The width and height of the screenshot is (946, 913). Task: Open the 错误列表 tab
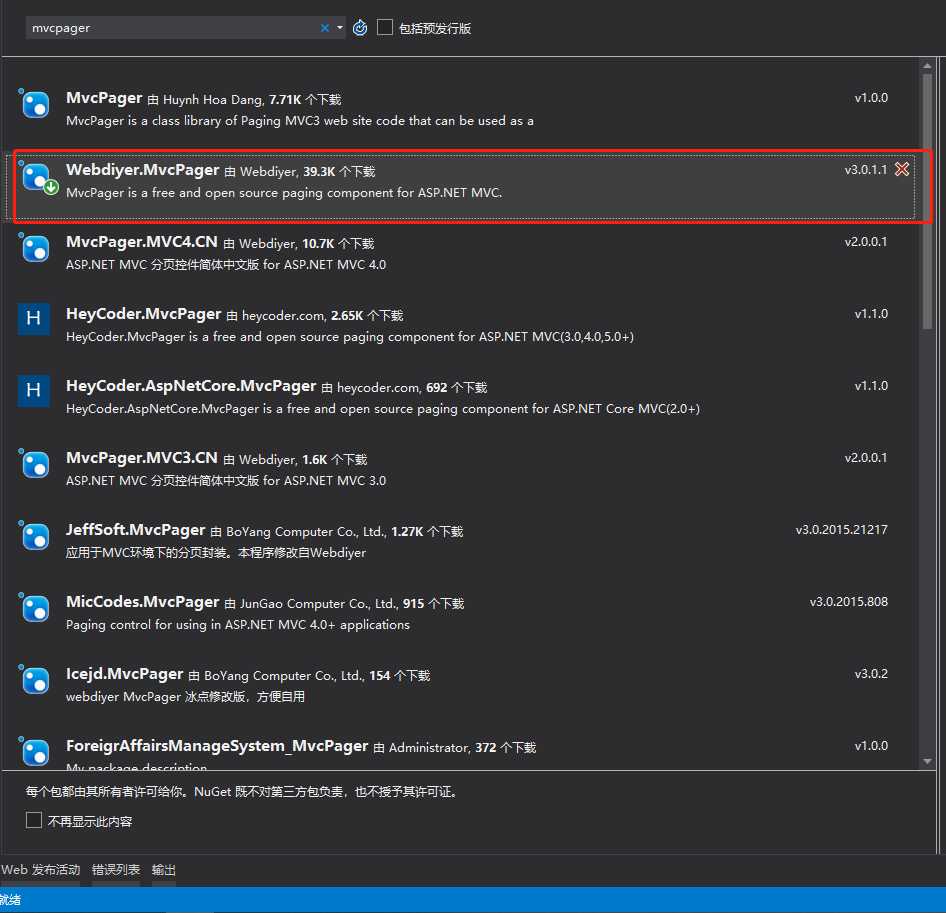116,870
